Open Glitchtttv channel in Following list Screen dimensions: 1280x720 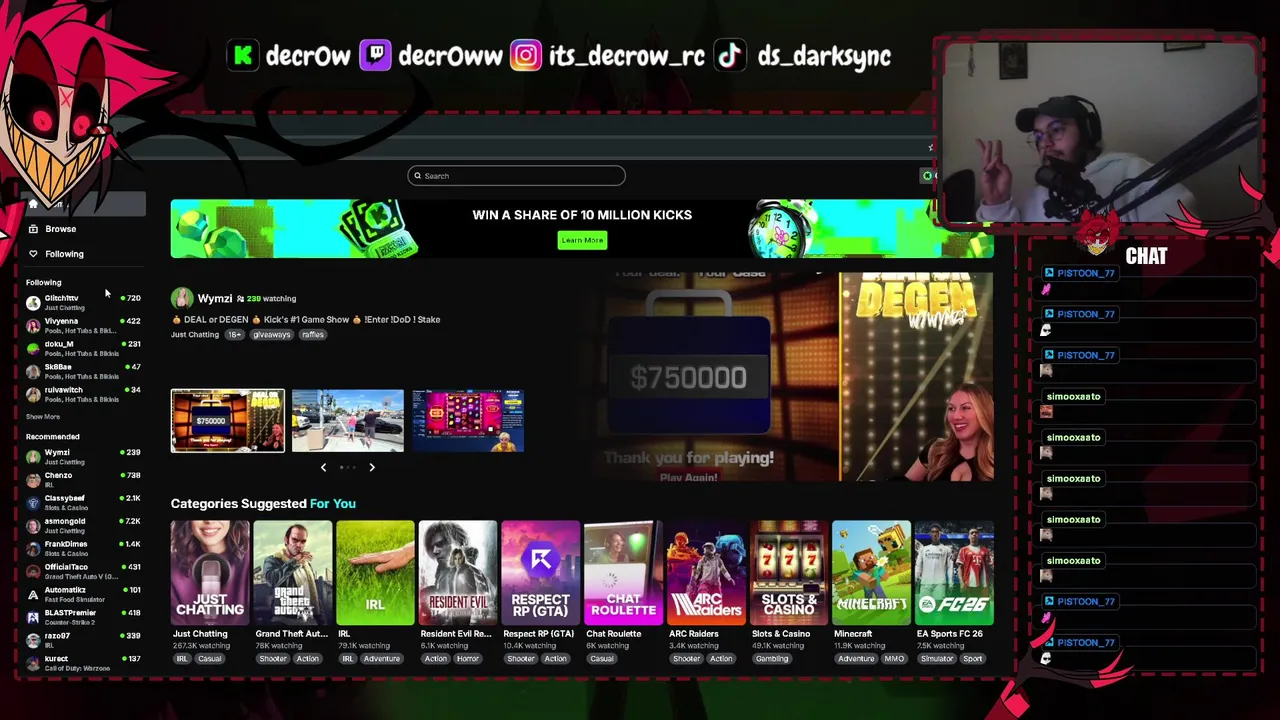click(84, 302)
